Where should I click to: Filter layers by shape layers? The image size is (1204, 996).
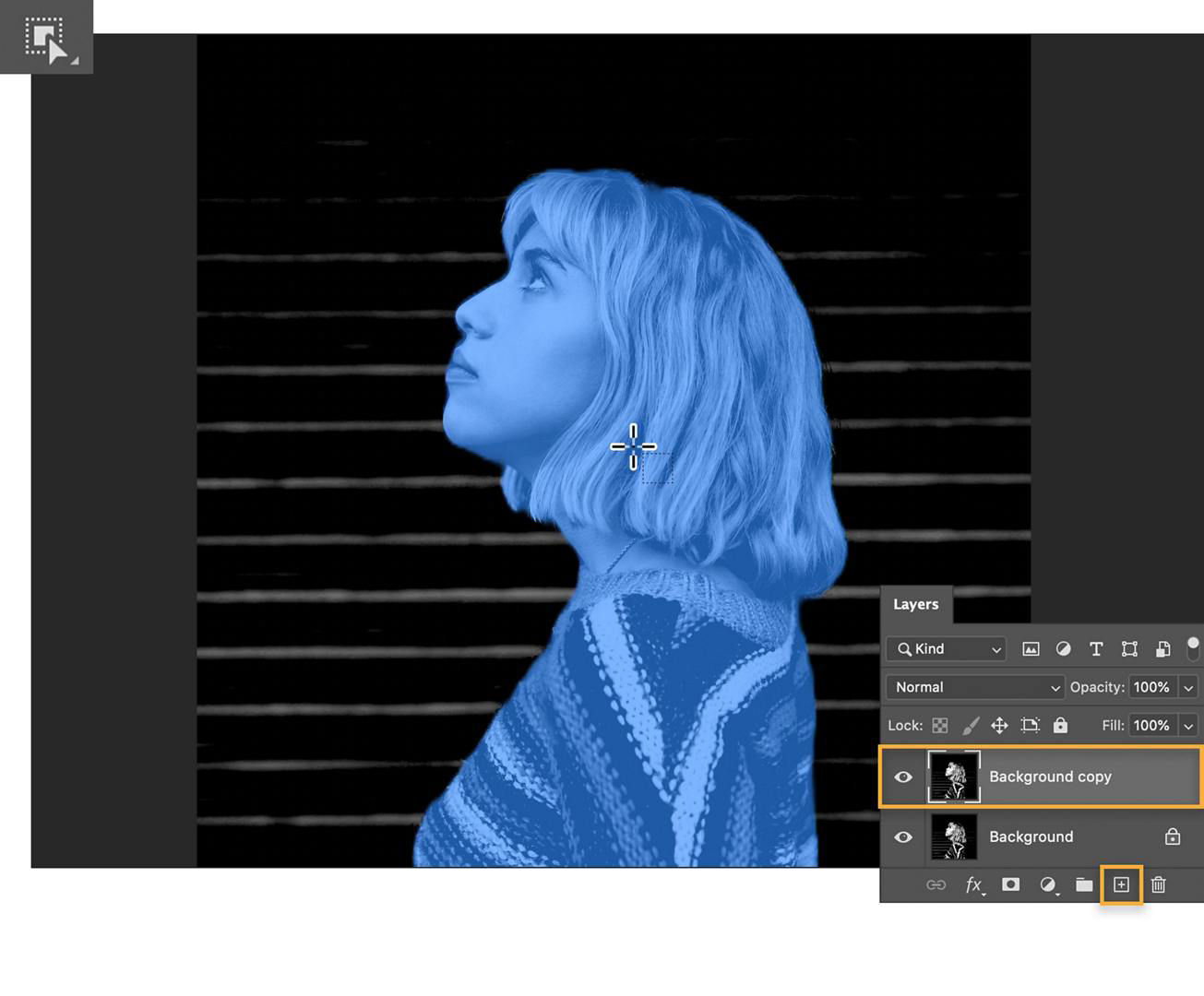point(1129,649)
